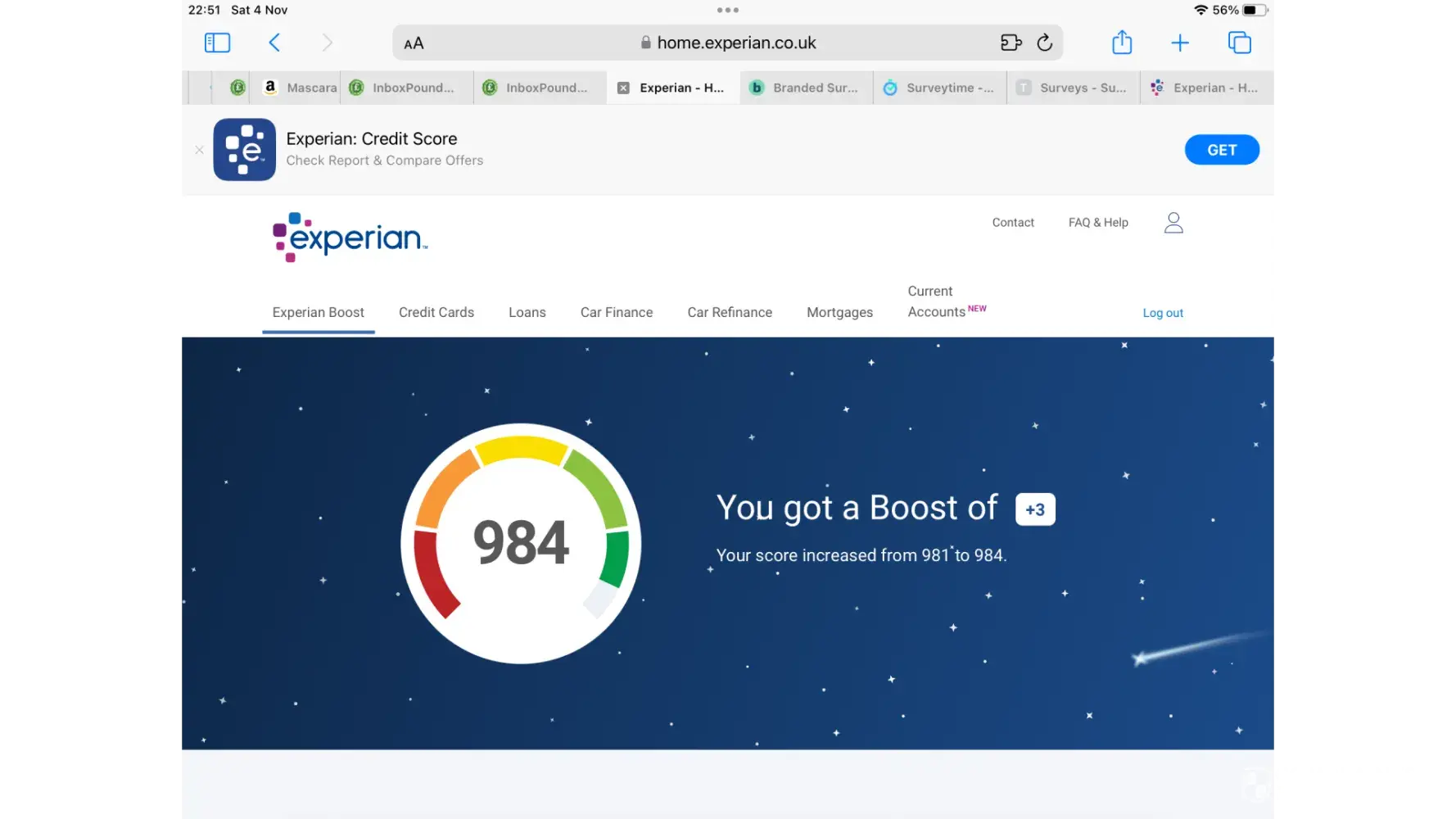Open the Safari sidebar panel icon
1456x819 pixels.
217,43
